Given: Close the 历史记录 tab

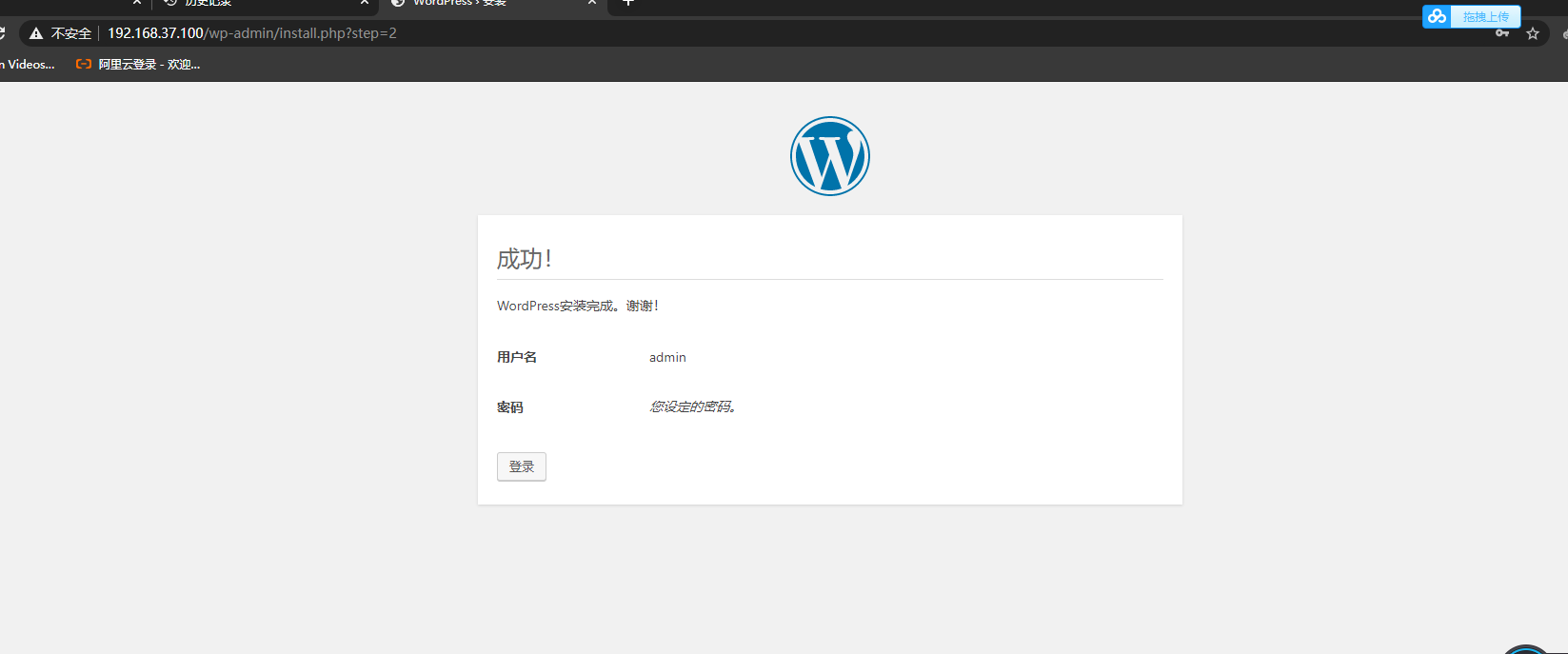Looking at the screenshot, I should (x=365, y=3).
